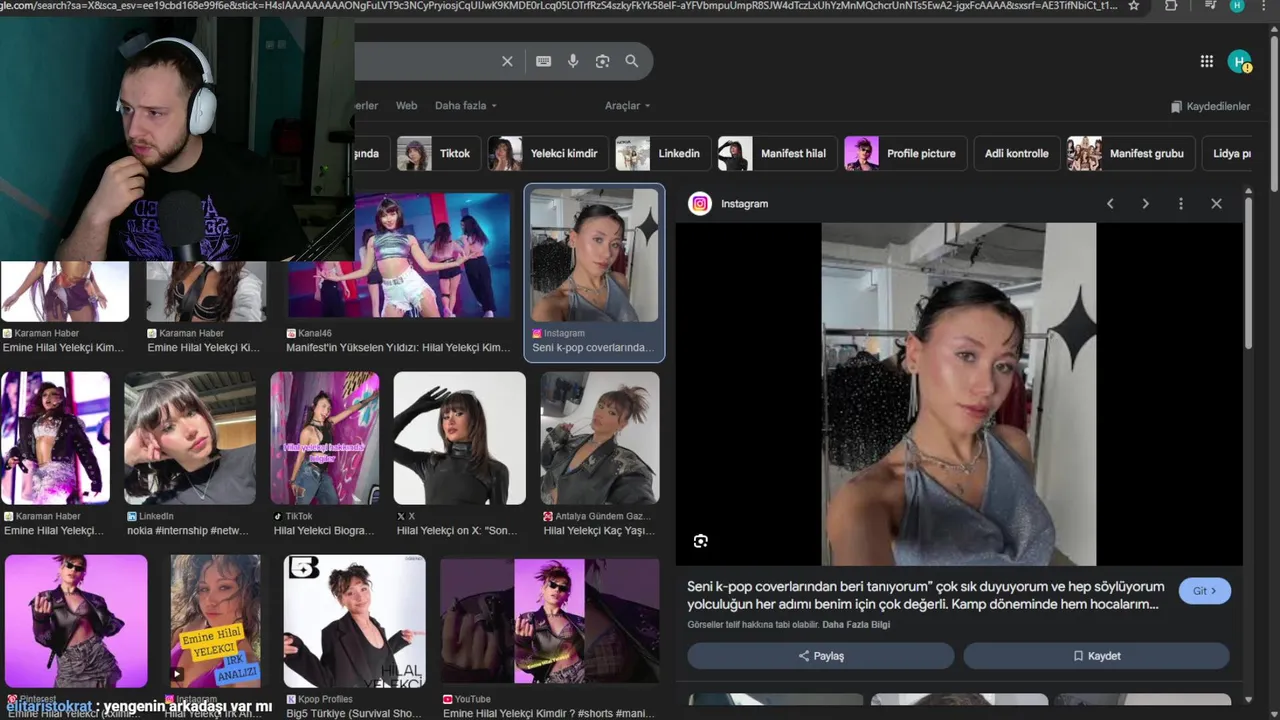Switch to the Web results tab
This screenshot has width=1280, height=720.
pyautogui.click(x=406, y=105)
